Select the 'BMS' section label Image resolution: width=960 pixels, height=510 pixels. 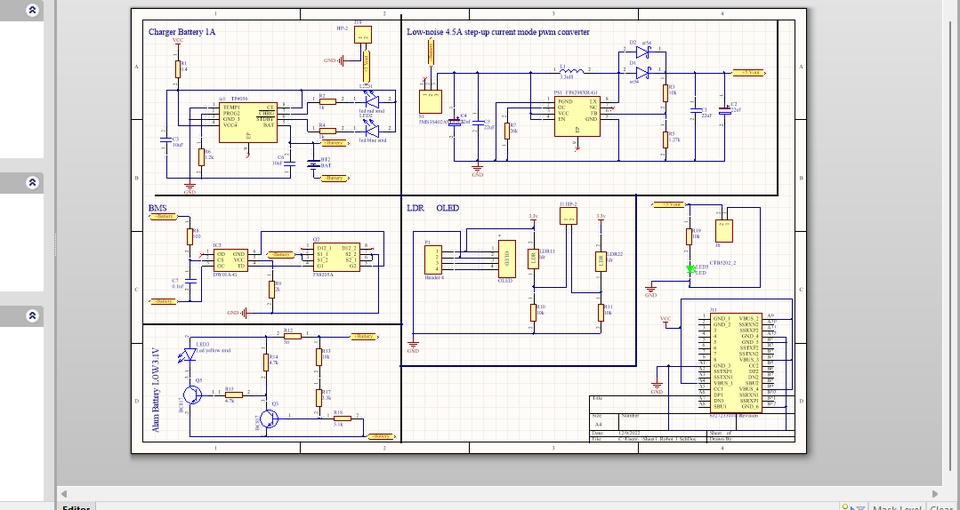tap(157, 208)
